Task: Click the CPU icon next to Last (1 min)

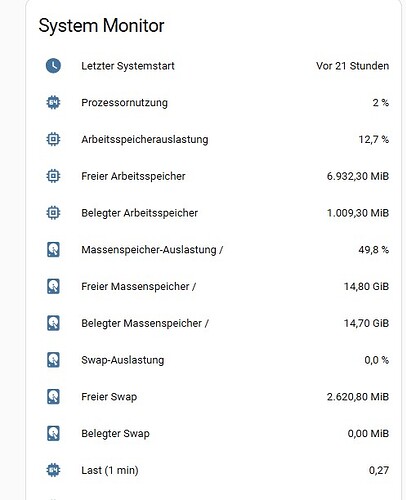Action: [x=53, y=470]
